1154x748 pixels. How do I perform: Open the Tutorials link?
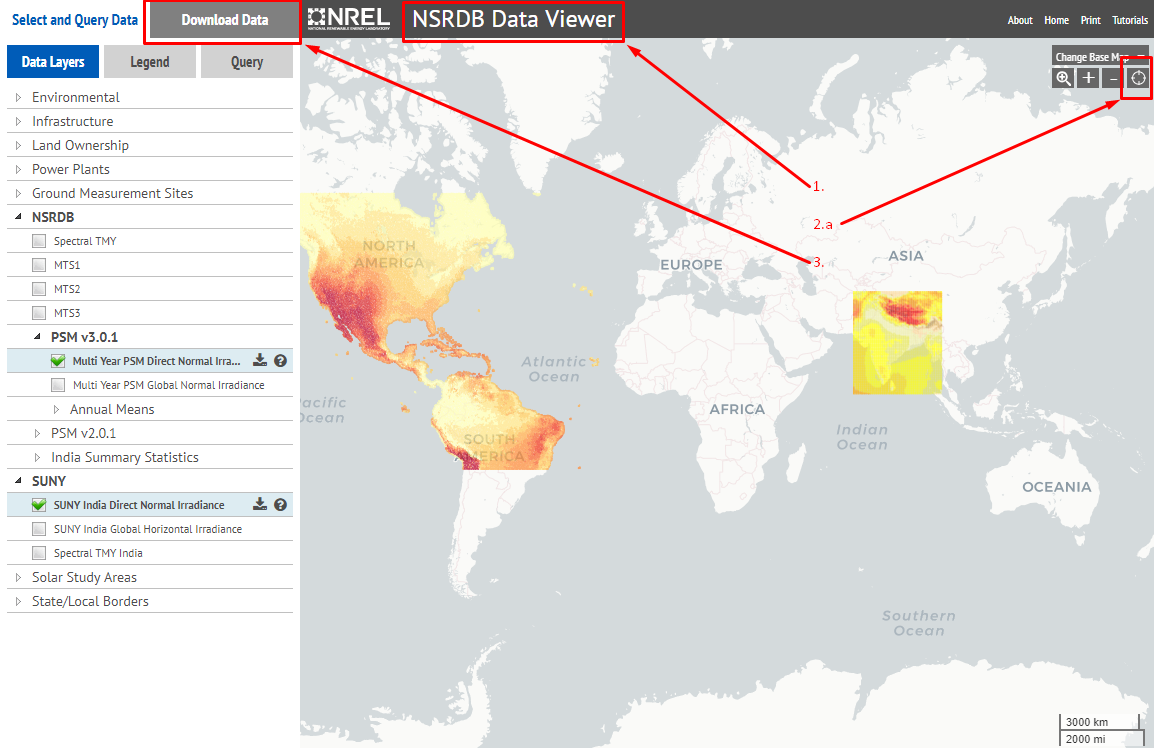coord(1130,20)
